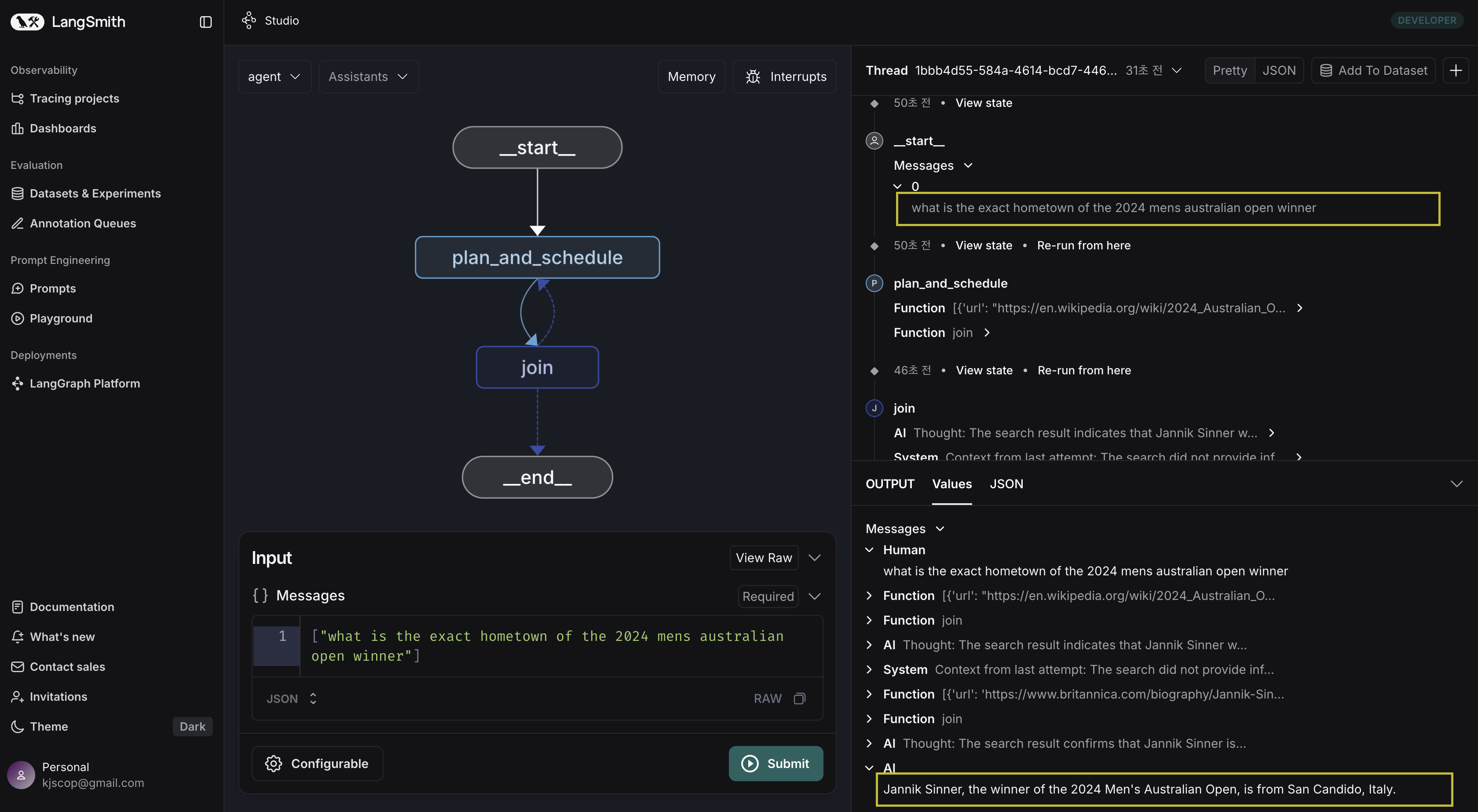
Task: Change the JSON format selector
Action: point(292,699)
